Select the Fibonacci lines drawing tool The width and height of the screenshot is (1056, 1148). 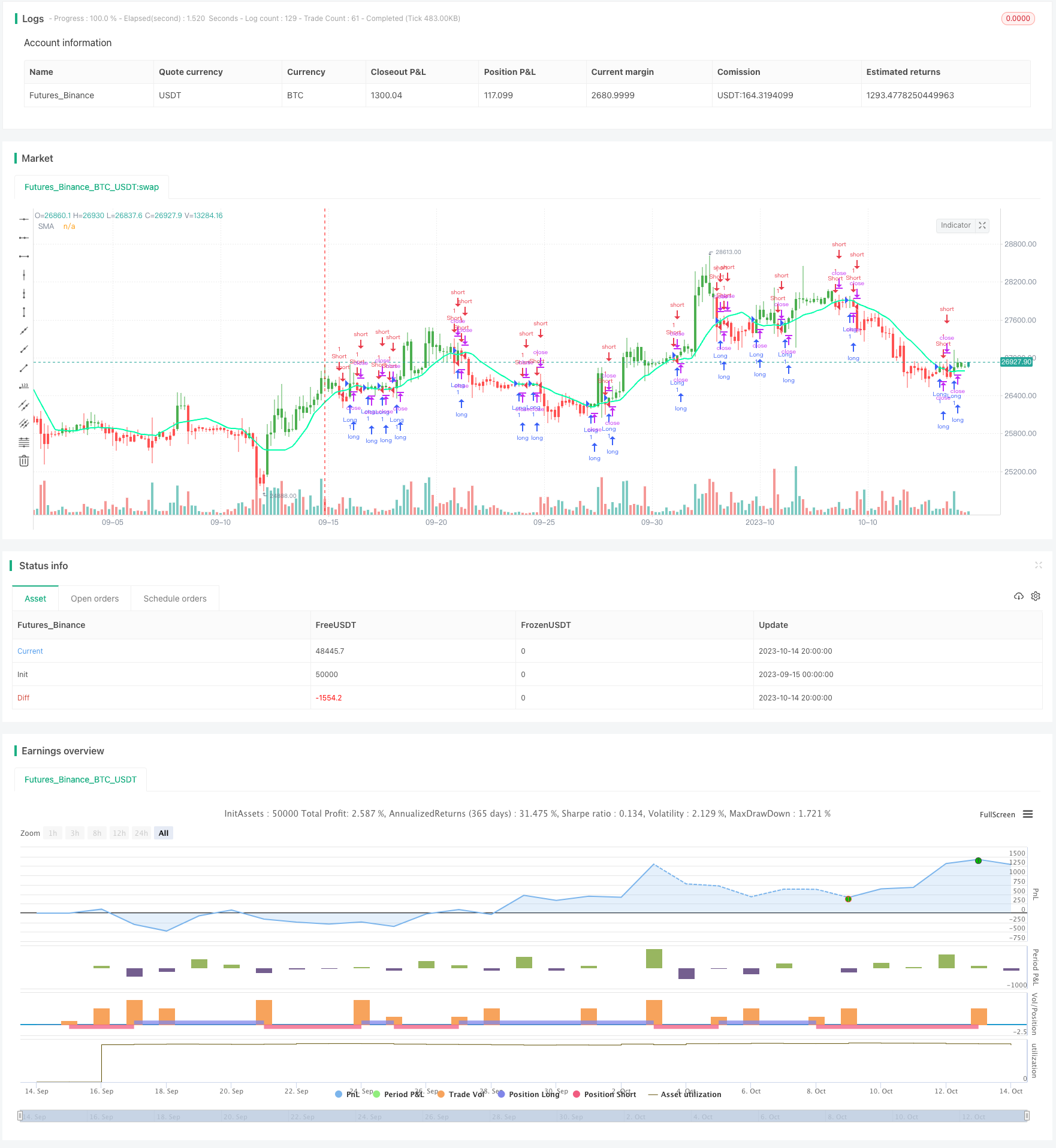24,442
